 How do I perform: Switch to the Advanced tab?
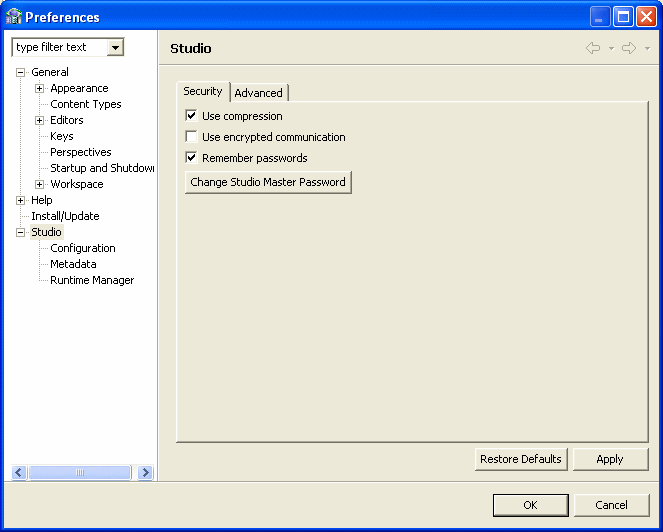pos(258,93)
